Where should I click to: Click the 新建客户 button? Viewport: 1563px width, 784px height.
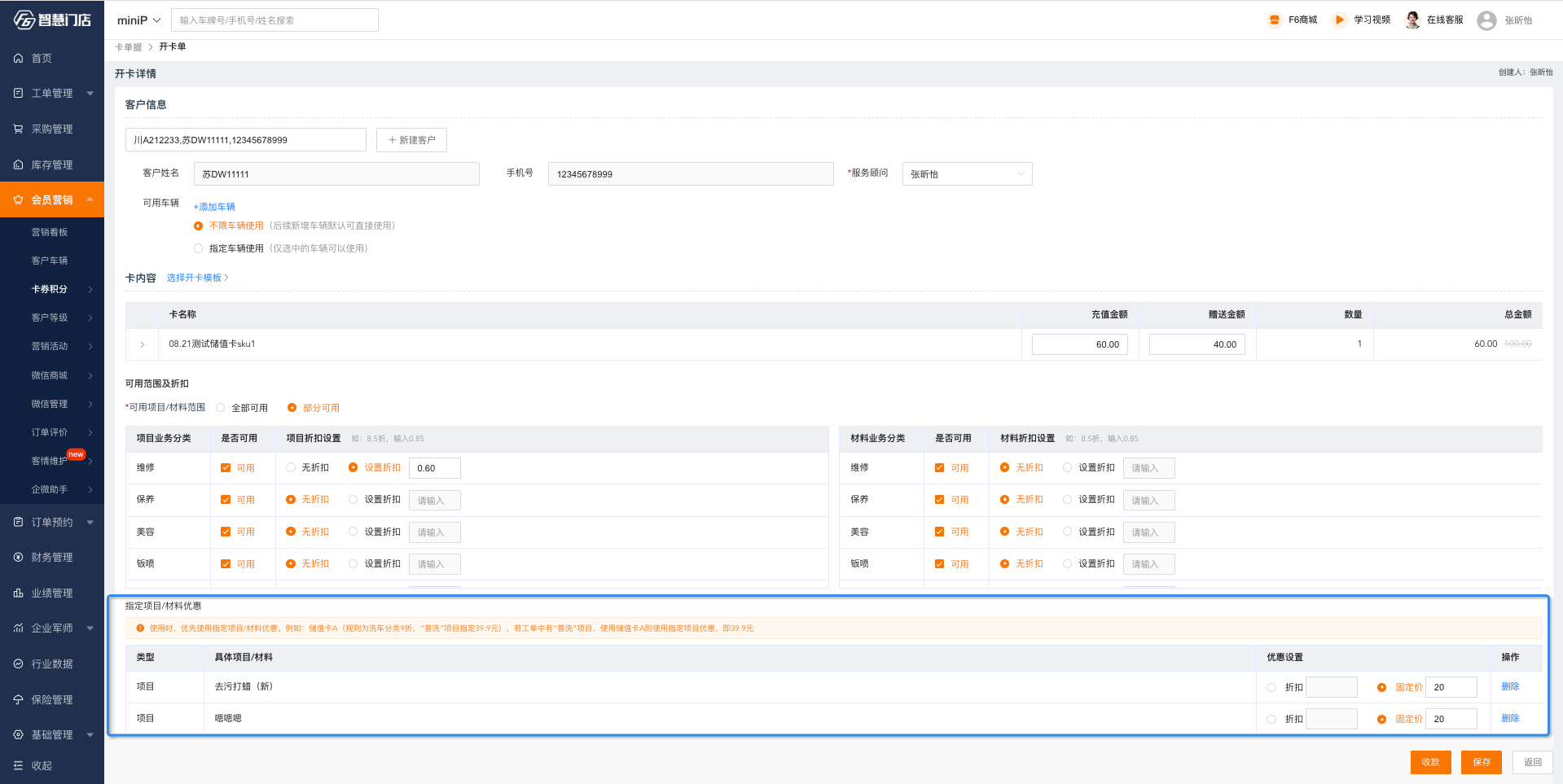(411, 140)
